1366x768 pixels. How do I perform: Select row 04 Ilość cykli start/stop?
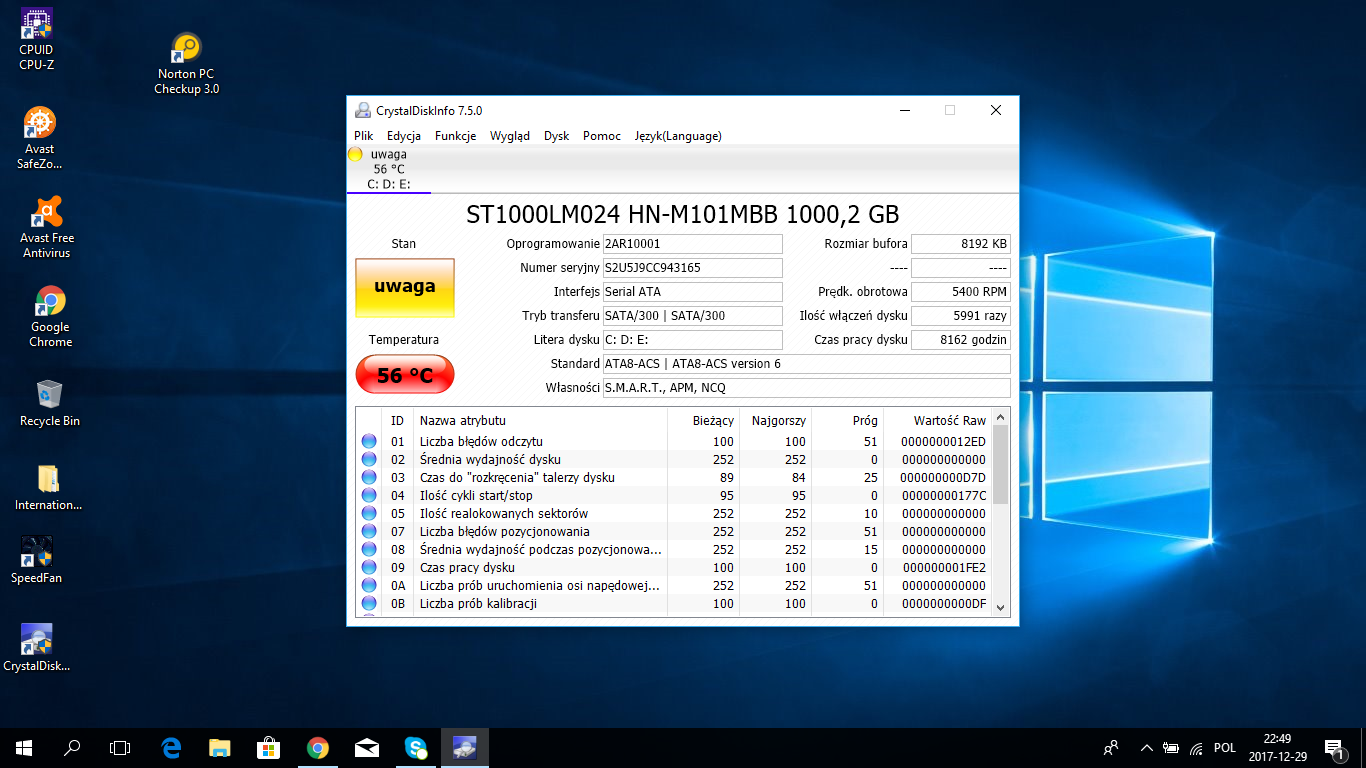coord(674,495)
